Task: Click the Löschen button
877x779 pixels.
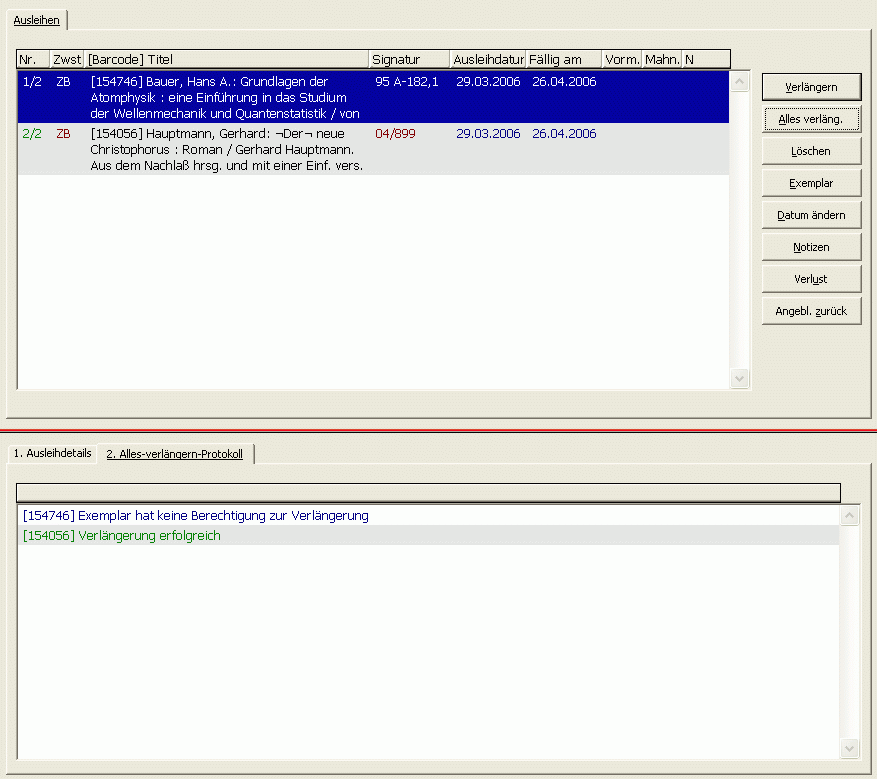Action: (x=811, y=151)
